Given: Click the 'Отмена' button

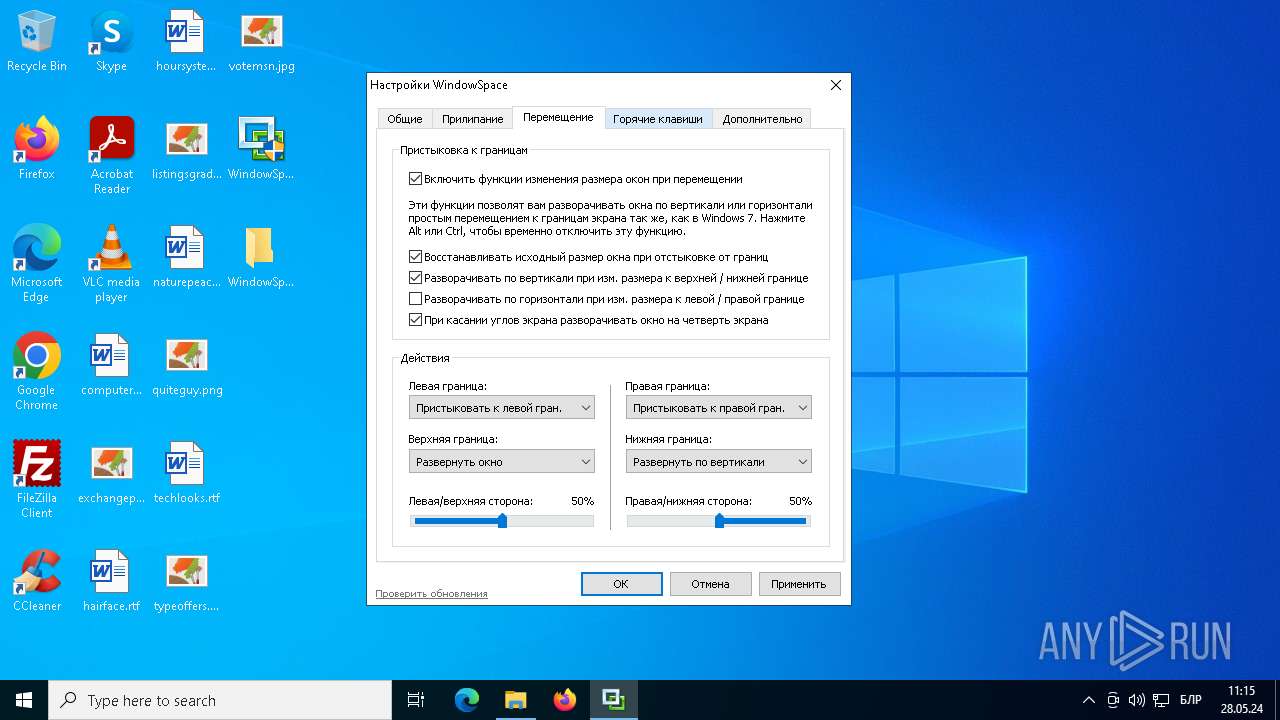Looking at the screenshot, I should click(710, 584).
